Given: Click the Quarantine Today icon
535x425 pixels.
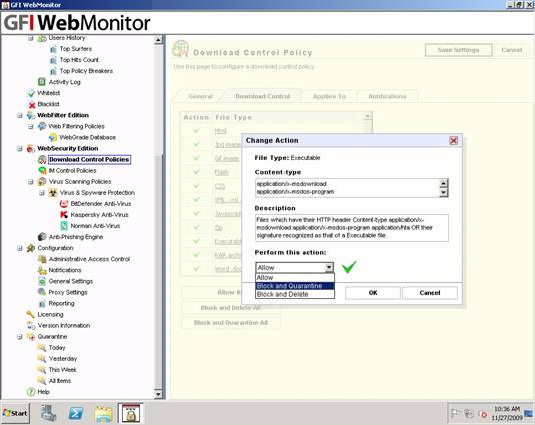Looking at the screenshot, I should 42,348.
